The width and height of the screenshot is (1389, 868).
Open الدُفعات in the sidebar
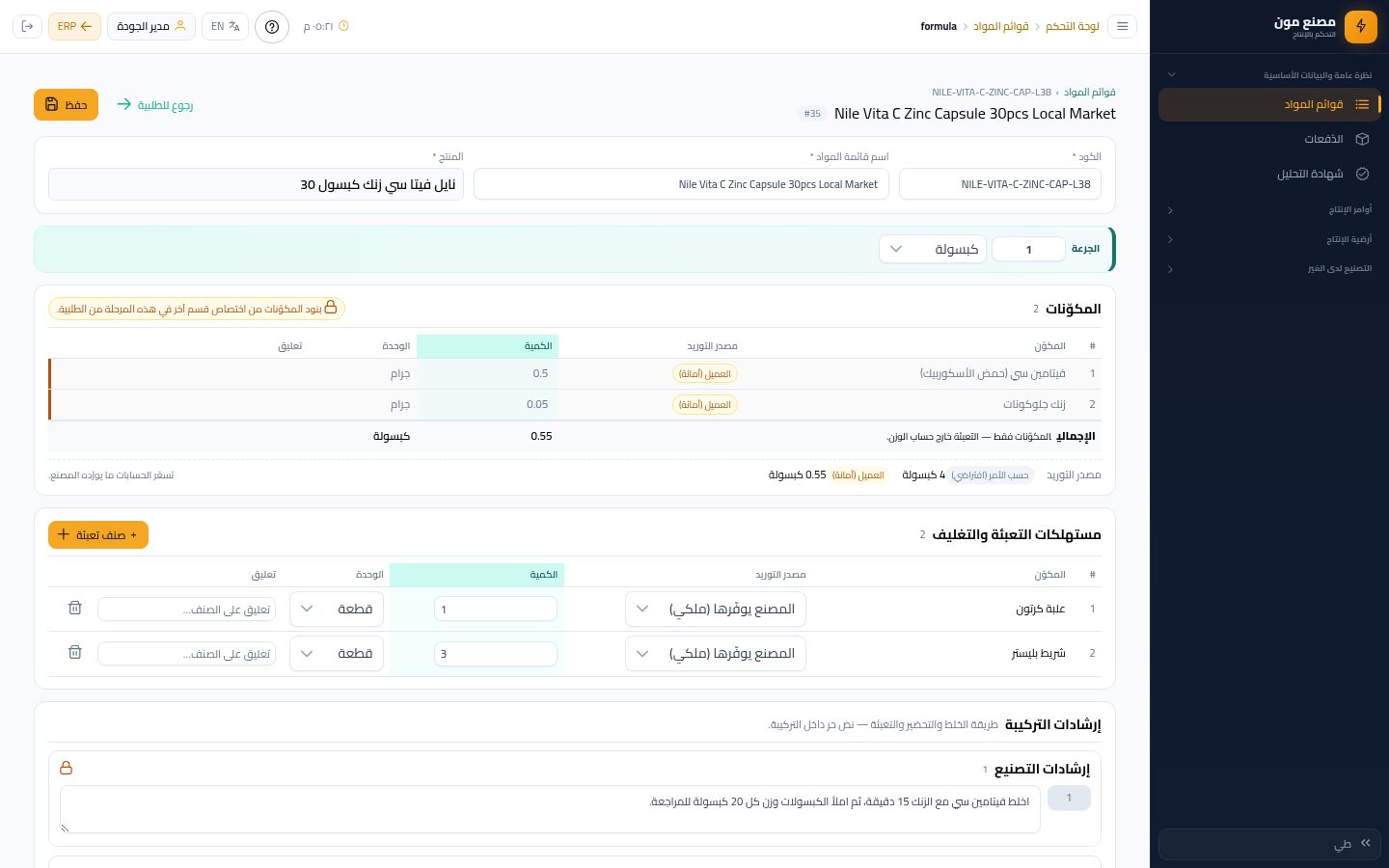tap(1270, 139)
